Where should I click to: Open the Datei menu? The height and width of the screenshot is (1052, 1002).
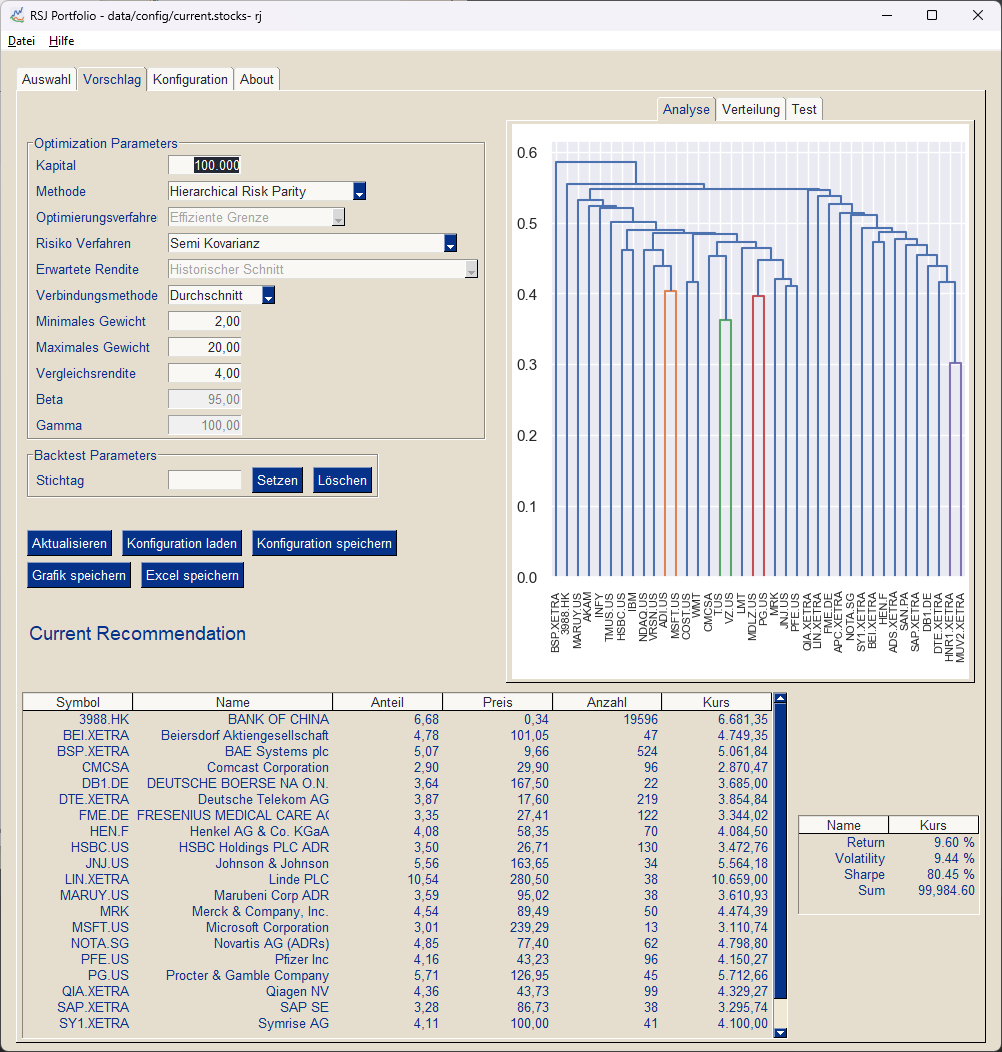coord(21,41)
